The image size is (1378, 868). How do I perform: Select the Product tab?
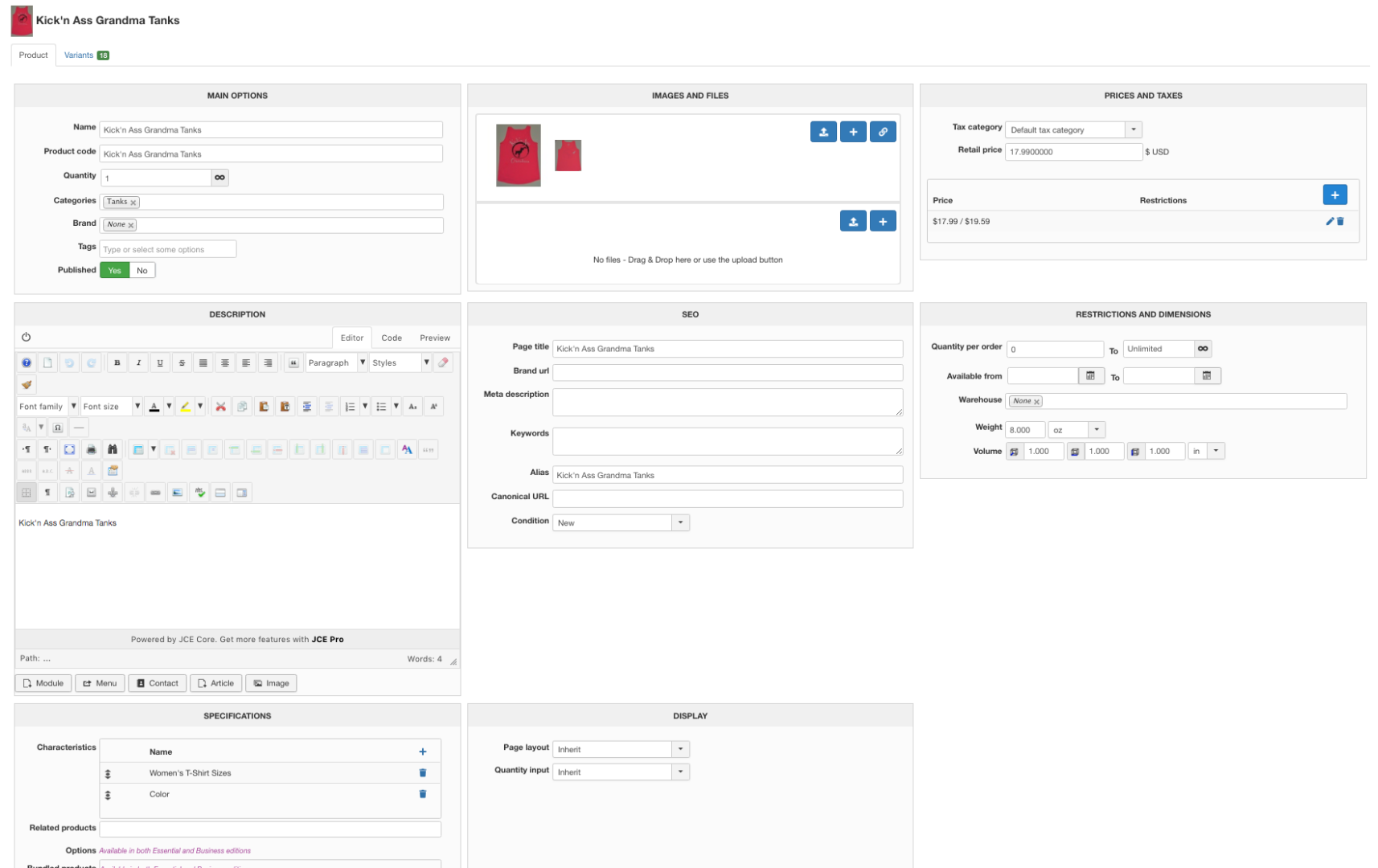pyautogui.click(x=34, y=55)
